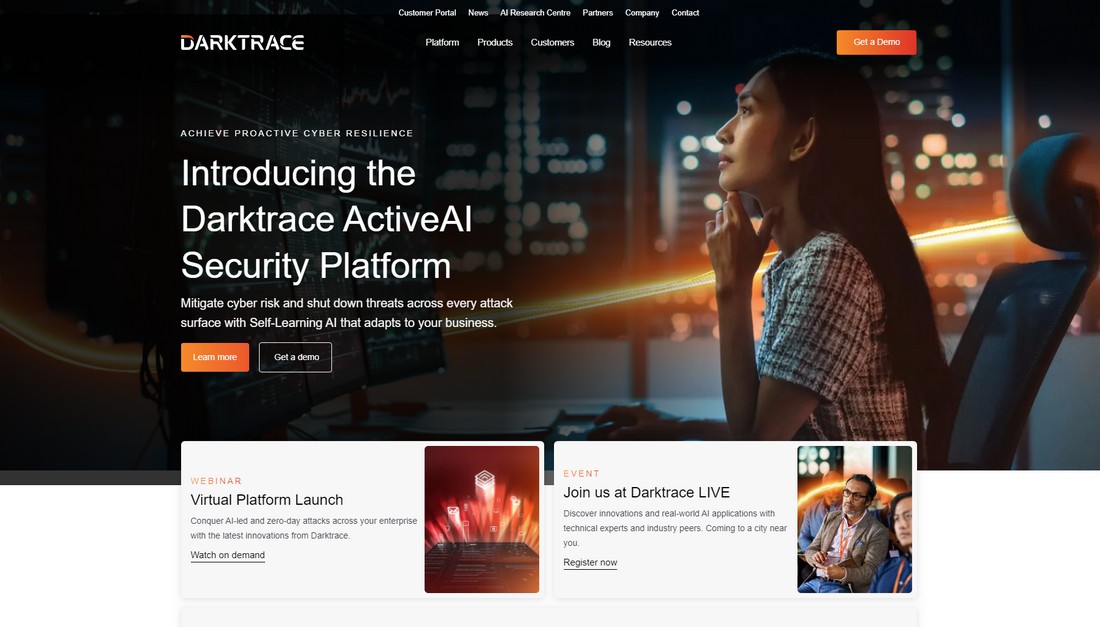The image size is (1100, 627).
Task: Click the Darktrace LIVE event photo thumbnail
Action: [x=854, y=519]
